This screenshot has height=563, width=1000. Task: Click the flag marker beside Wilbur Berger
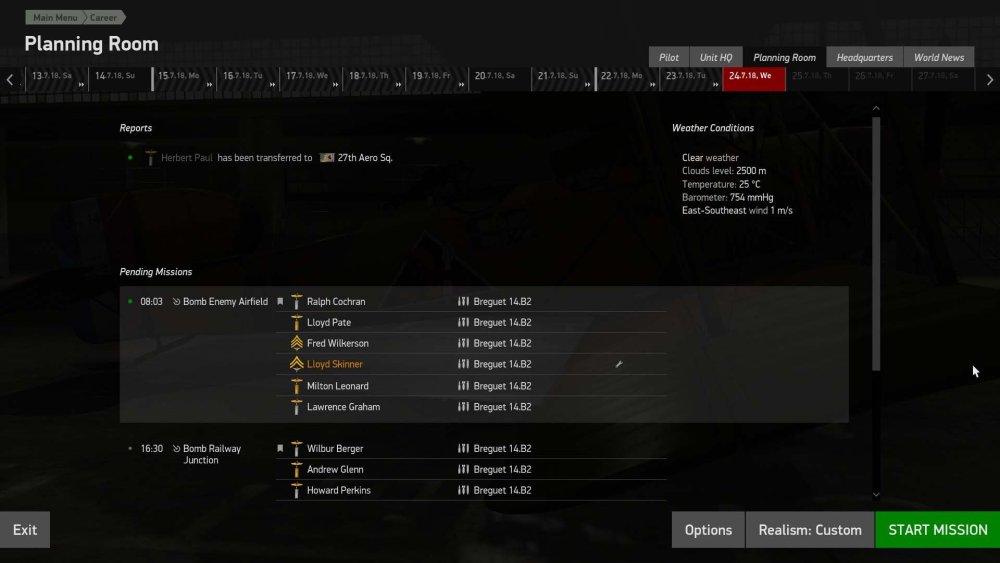point(280,449)
